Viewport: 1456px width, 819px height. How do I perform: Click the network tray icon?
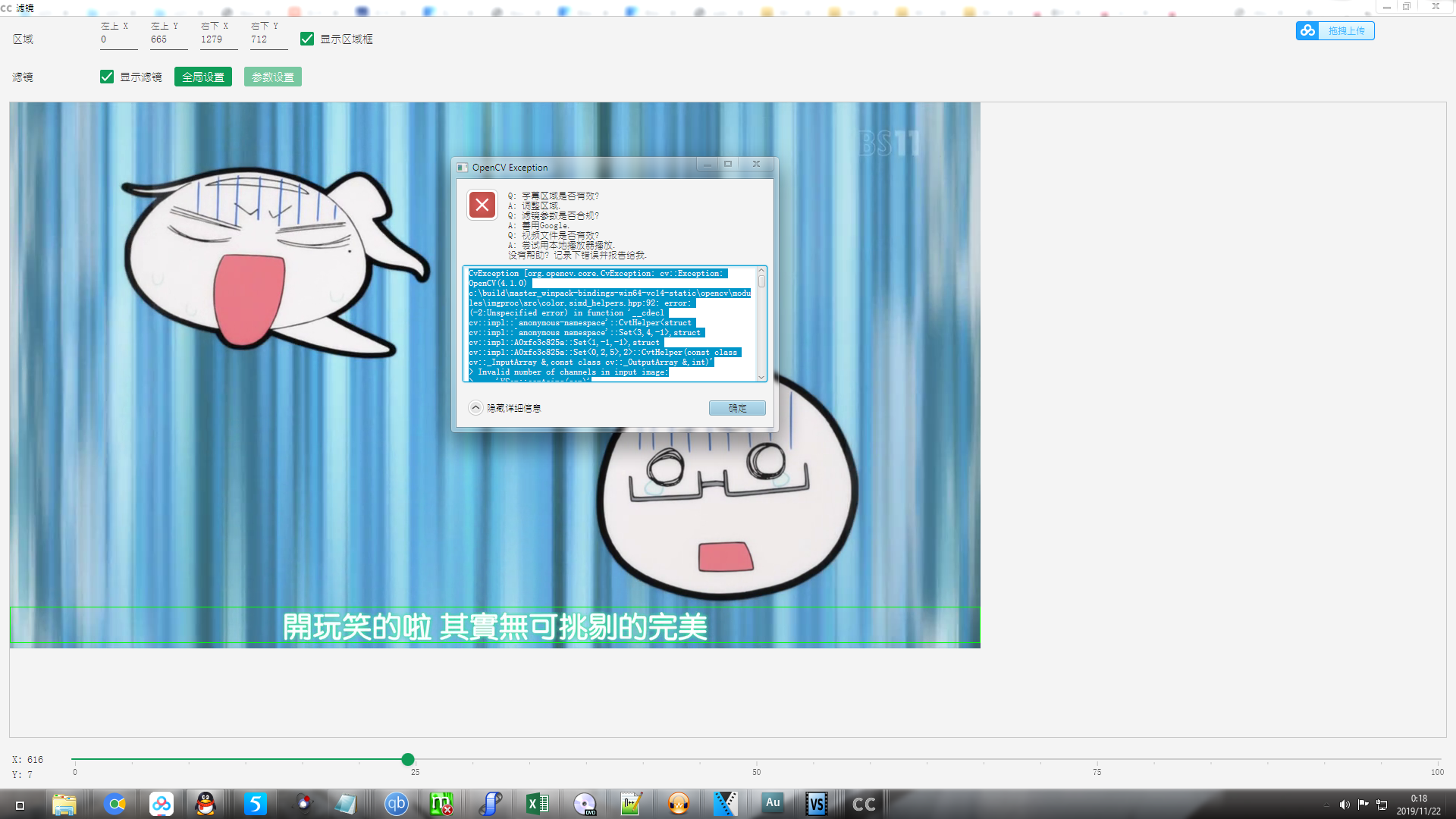(1382, 805)
